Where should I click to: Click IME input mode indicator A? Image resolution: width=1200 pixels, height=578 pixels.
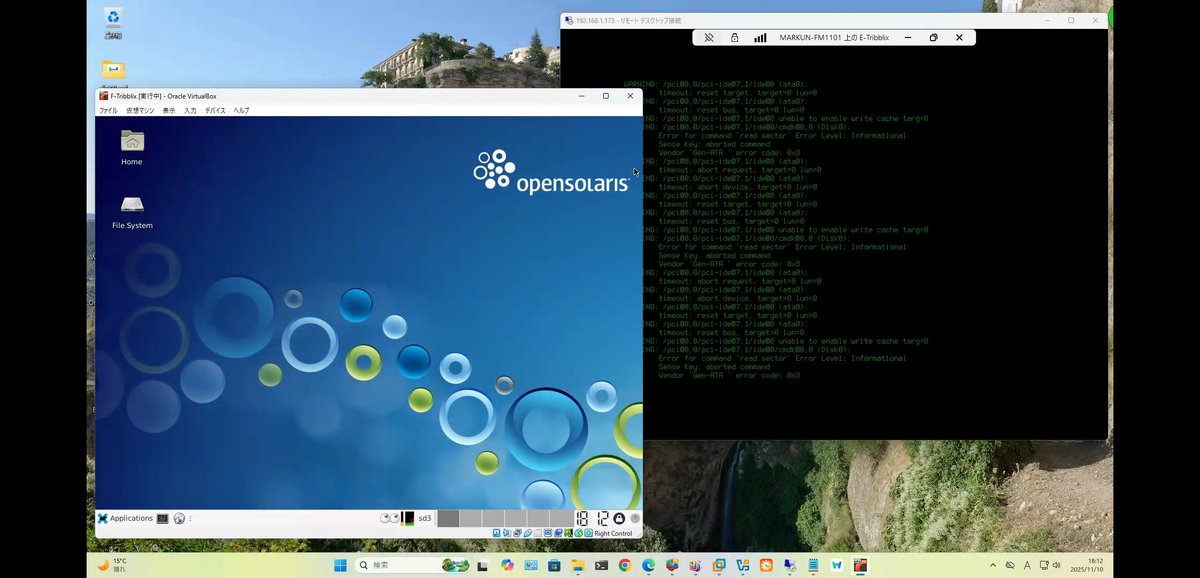(1027, 565)
